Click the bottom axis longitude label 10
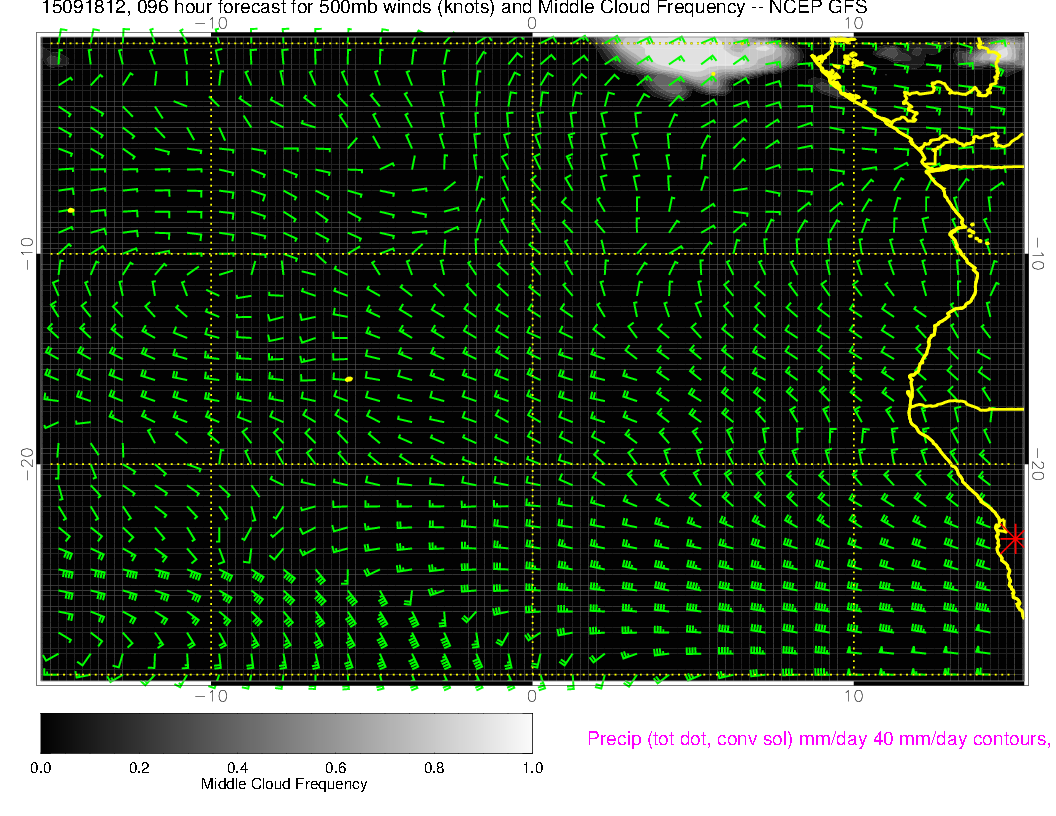1056x816 pixels. pos(852,695)
